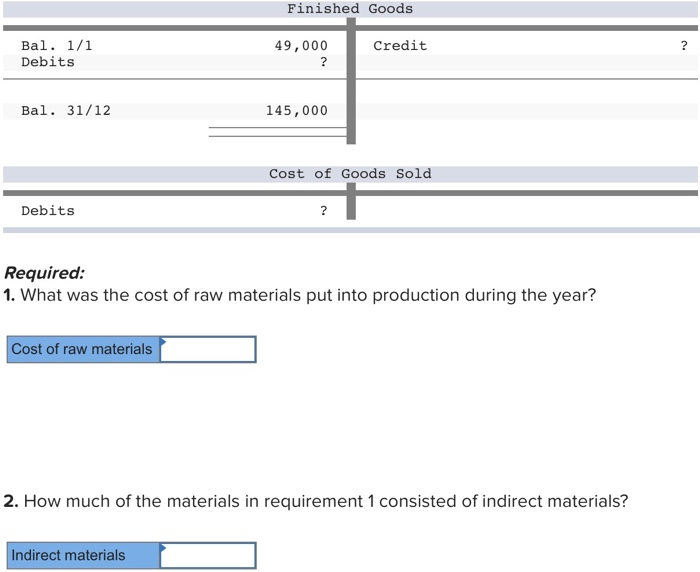Select the Bal. 31/12 row label

[x=66, y=111]
